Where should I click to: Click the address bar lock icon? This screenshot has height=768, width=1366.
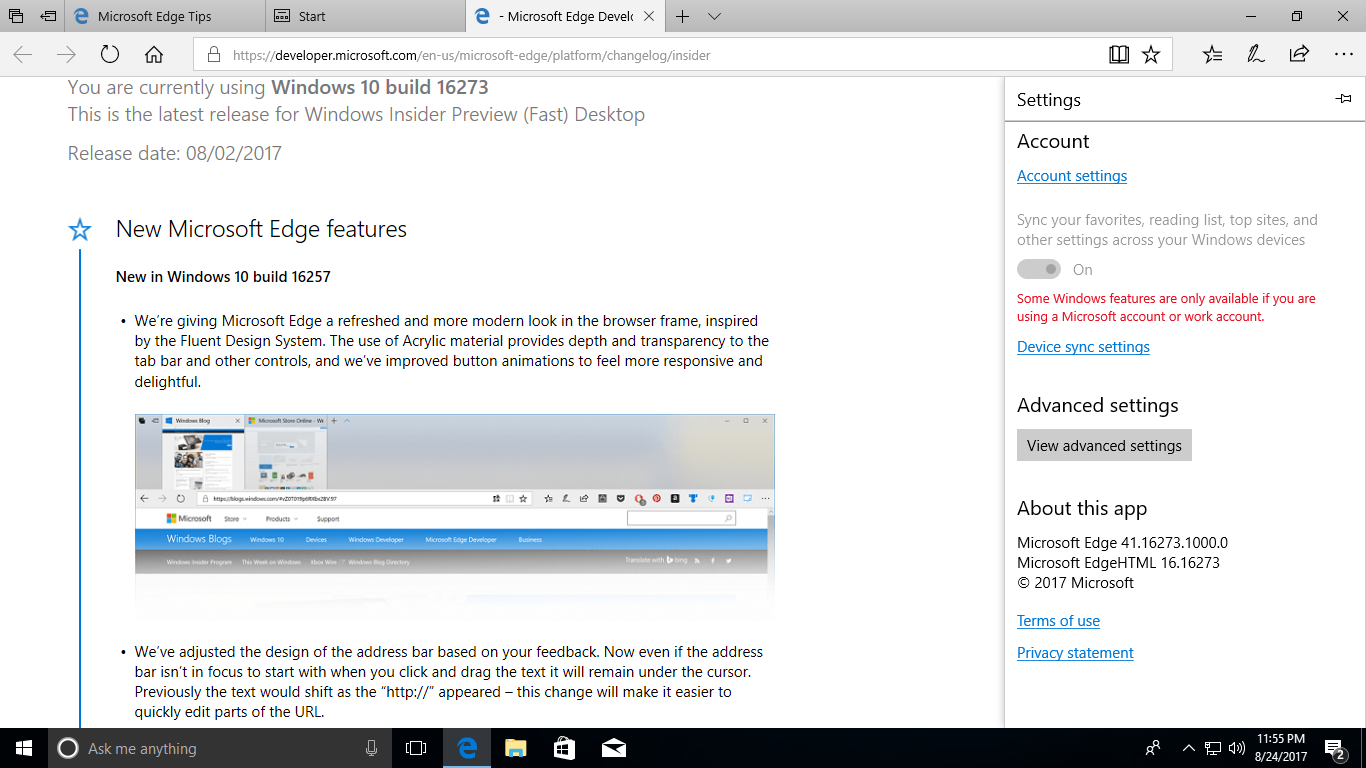point(212,55)
